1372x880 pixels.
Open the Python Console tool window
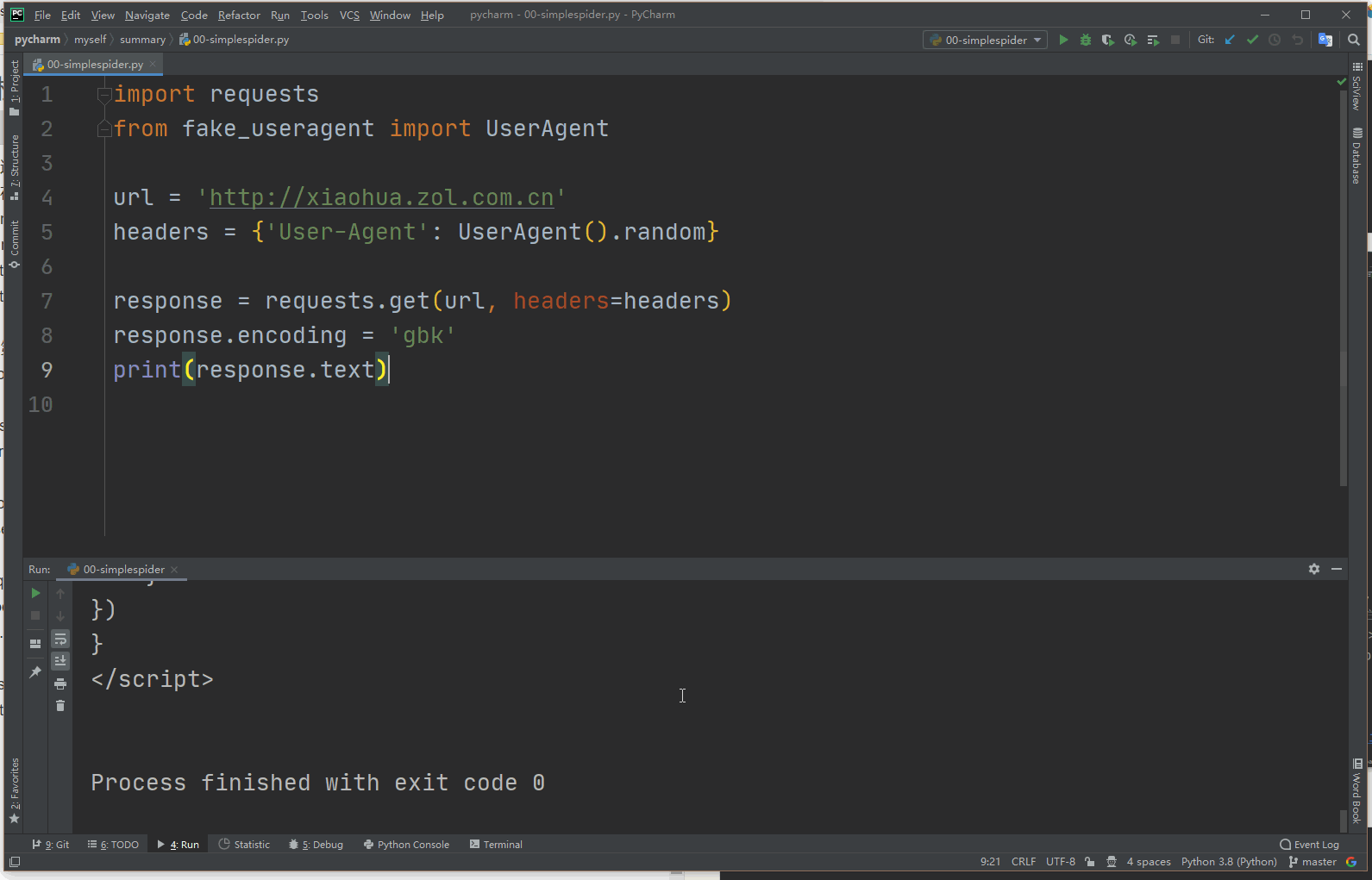click(x=406, y=845)
